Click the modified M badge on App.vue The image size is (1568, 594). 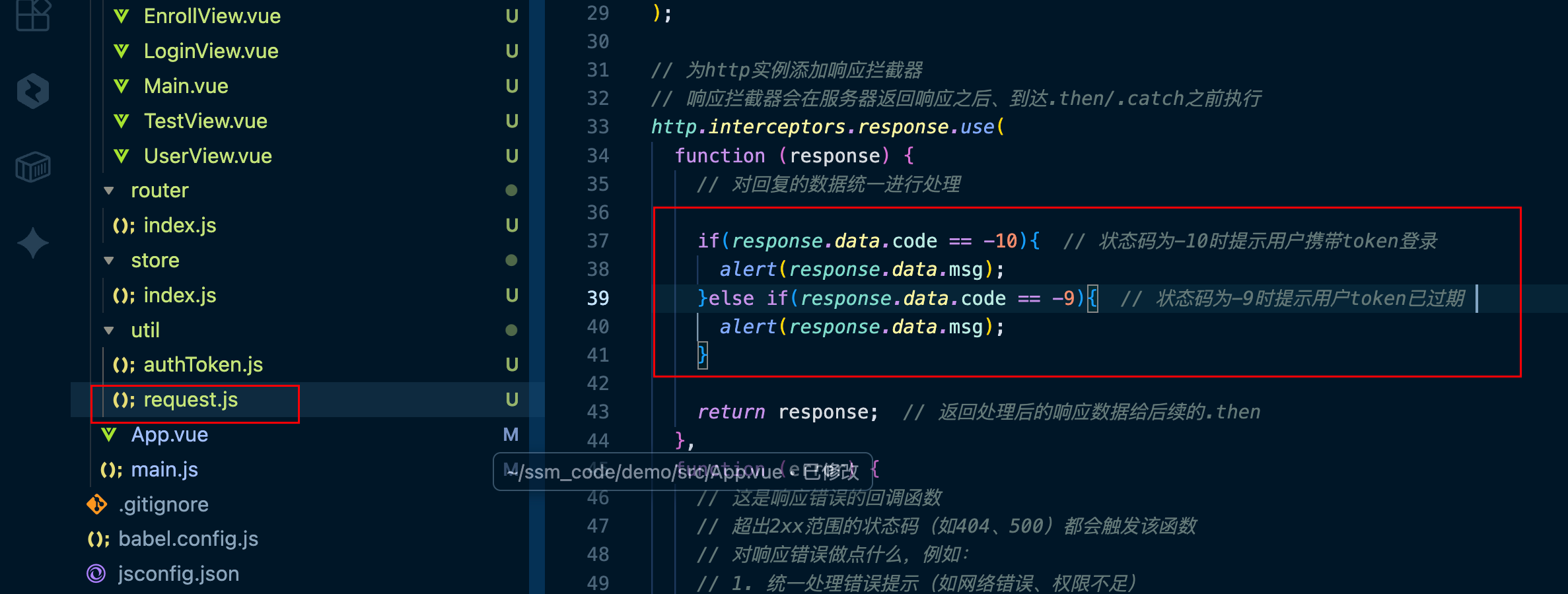[x=511, y=435]
